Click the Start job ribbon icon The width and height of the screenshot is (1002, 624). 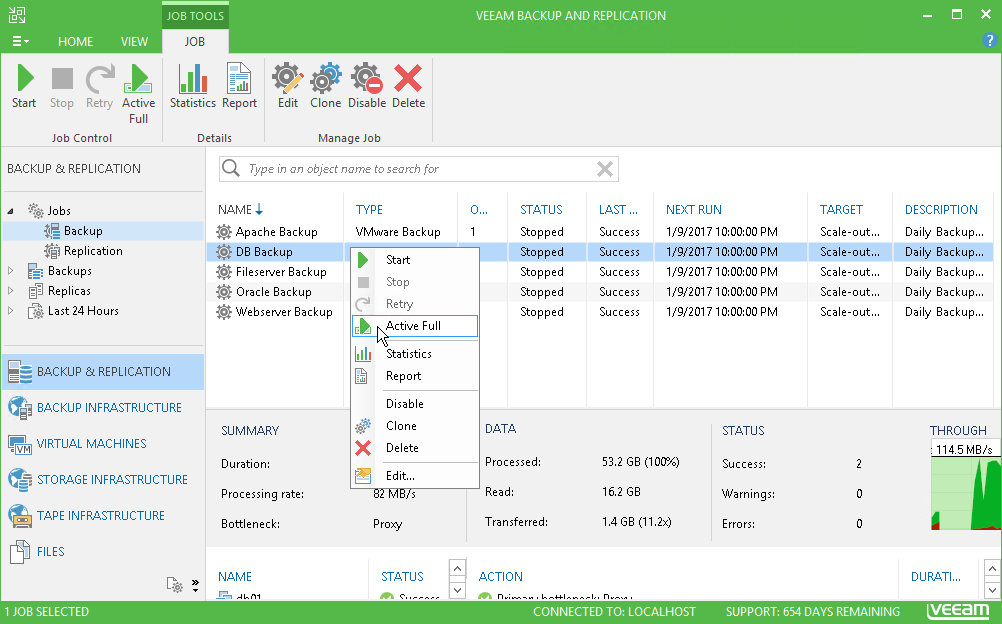24,86
